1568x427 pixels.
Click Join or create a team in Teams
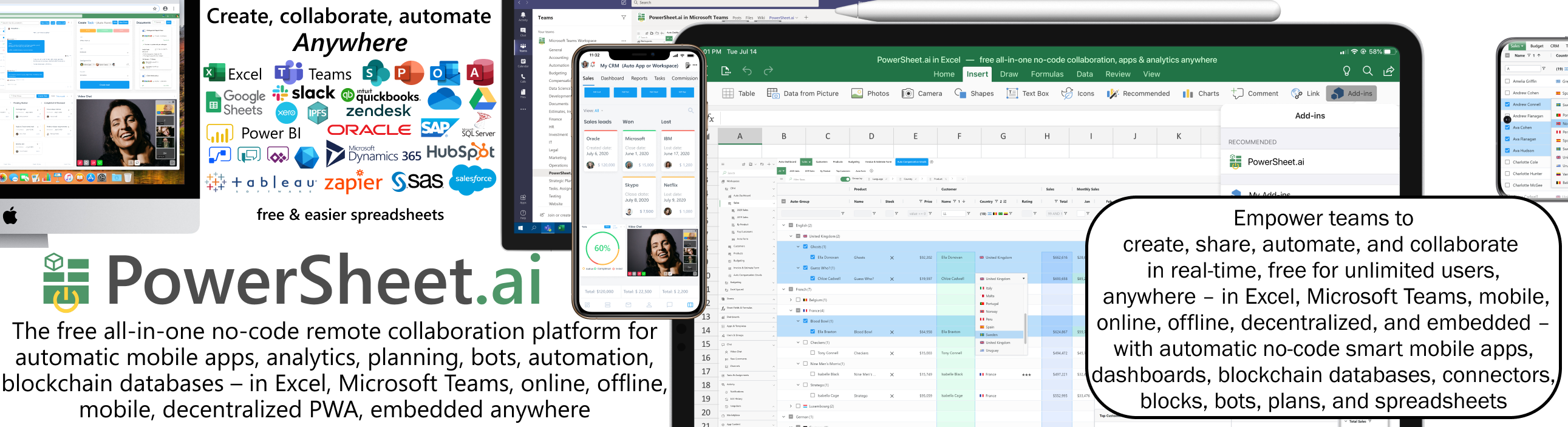[x=556, y=215]
